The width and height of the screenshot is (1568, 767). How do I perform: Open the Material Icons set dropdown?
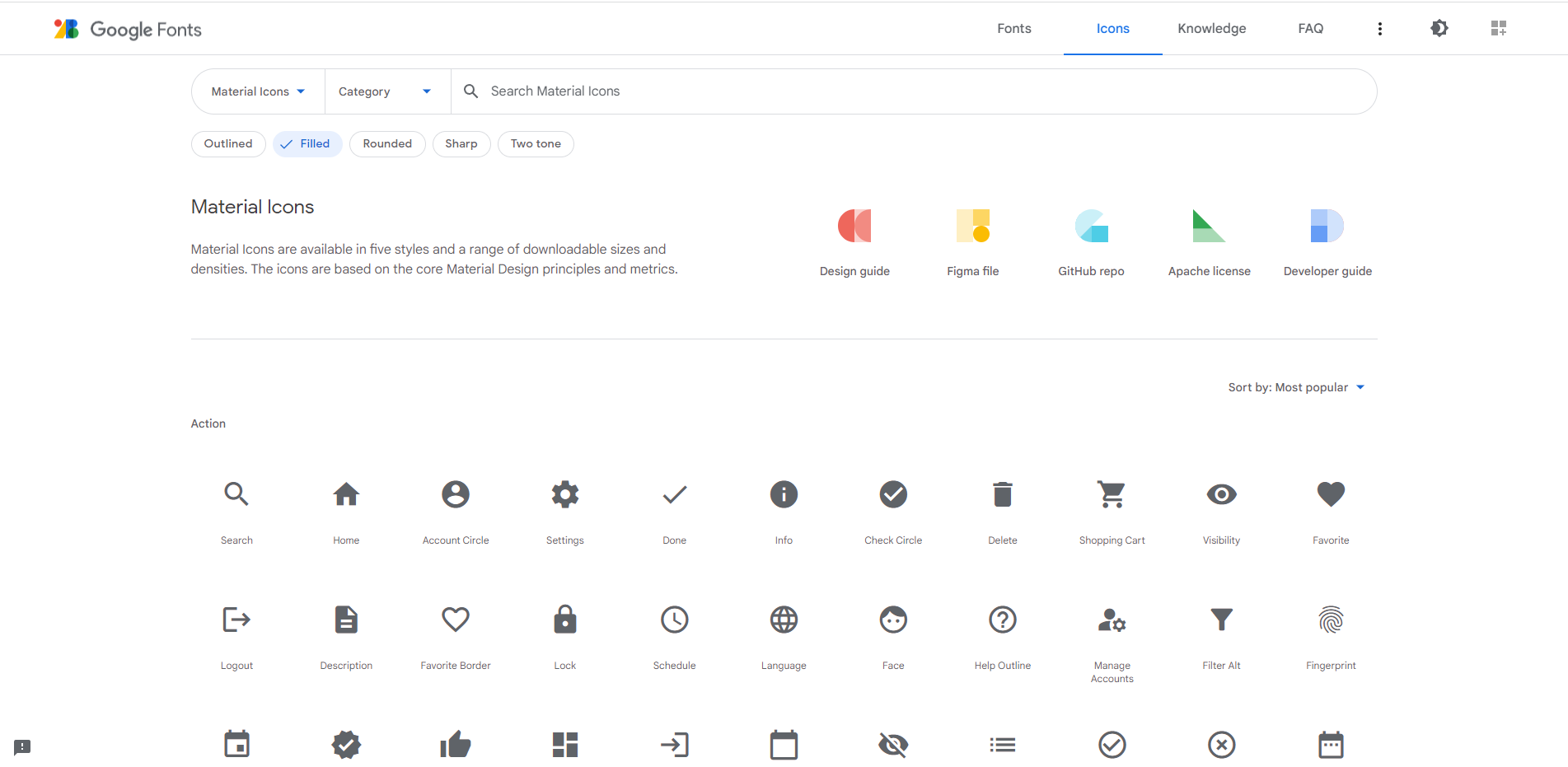pyautogui.click(x=258, y=91)
